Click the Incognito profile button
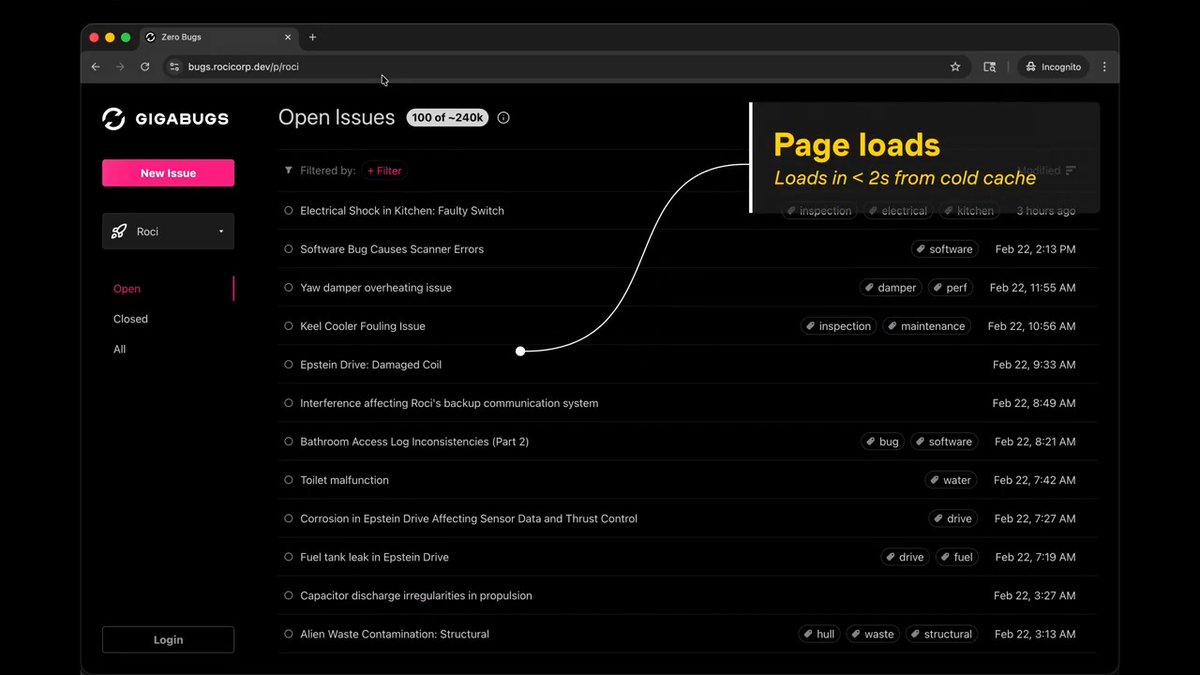The height and width of the screenshot is (675, 1200). 1054,67
